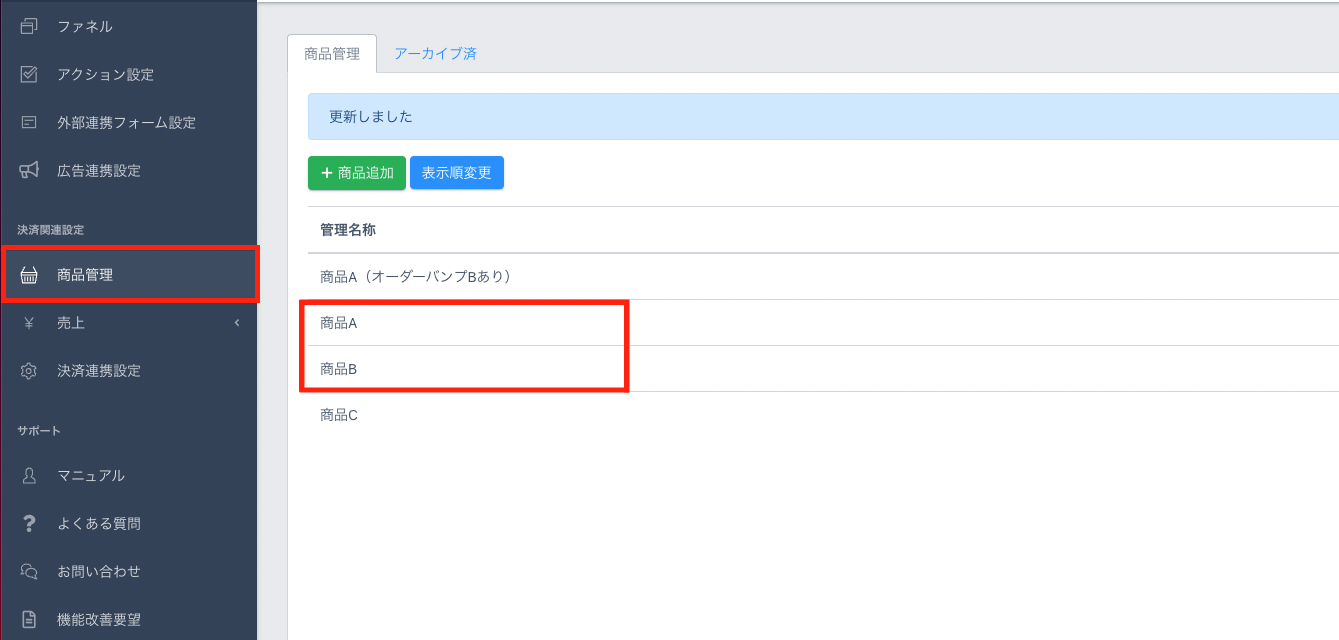Click the yen sales icon
The width and height of the screenshot is (1339, 640).
(x=29, y=323)
